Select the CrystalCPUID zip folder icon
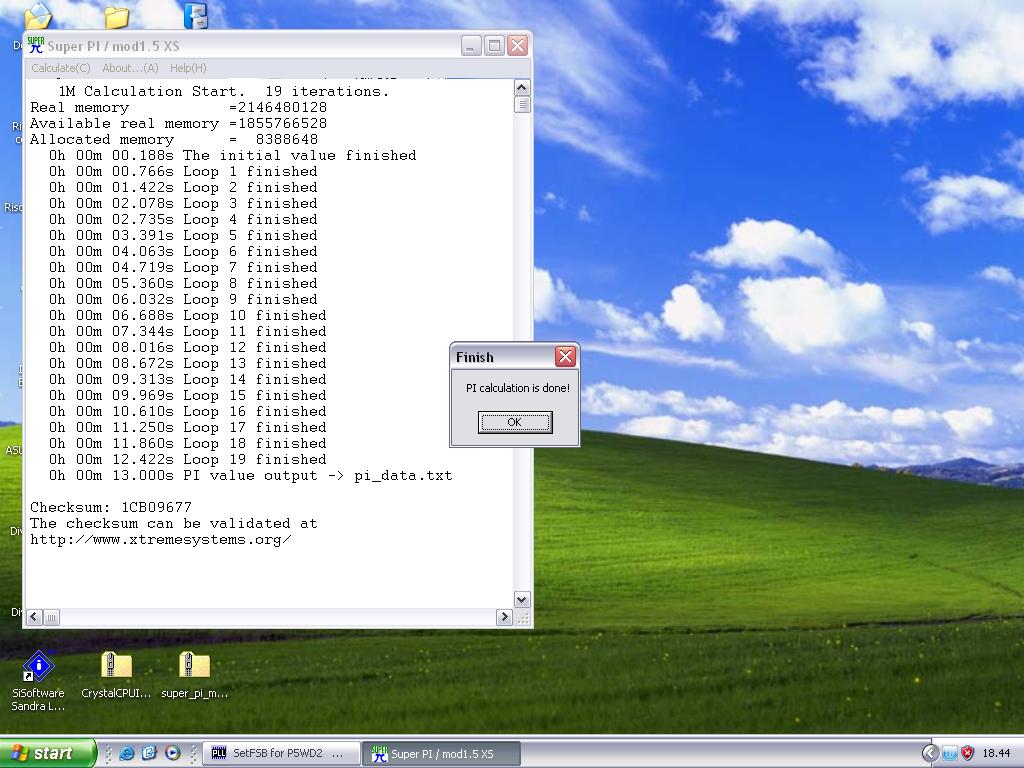This screenshot has width=1024, height=768. (116, 665)
